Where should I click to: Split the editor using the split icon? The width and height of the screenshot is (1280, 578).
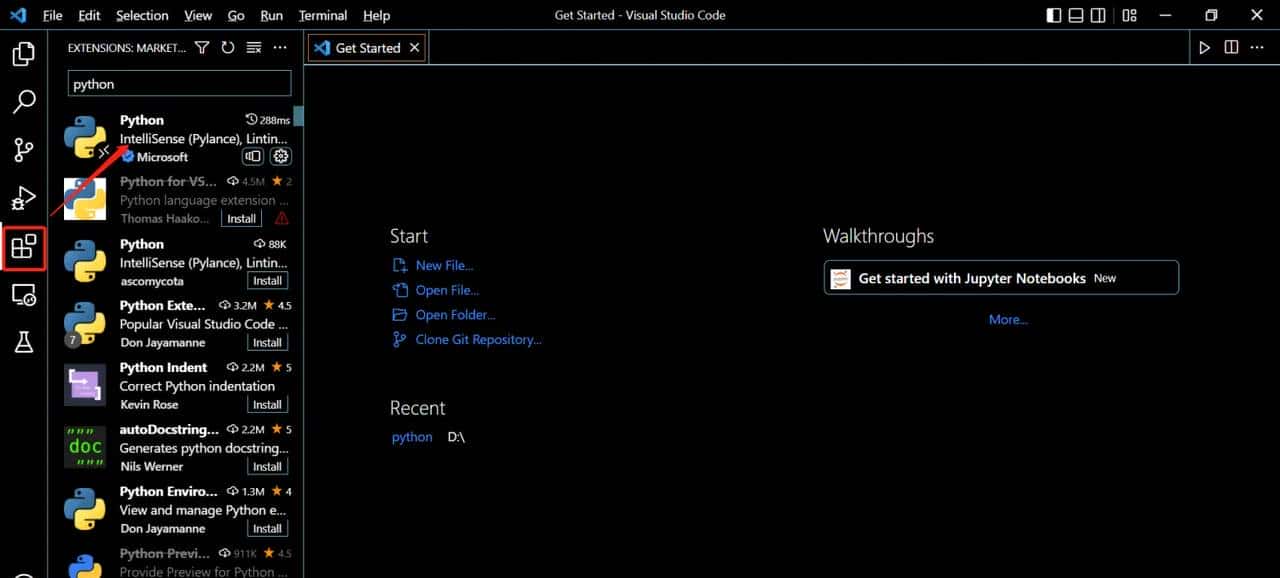(1230, 46)
